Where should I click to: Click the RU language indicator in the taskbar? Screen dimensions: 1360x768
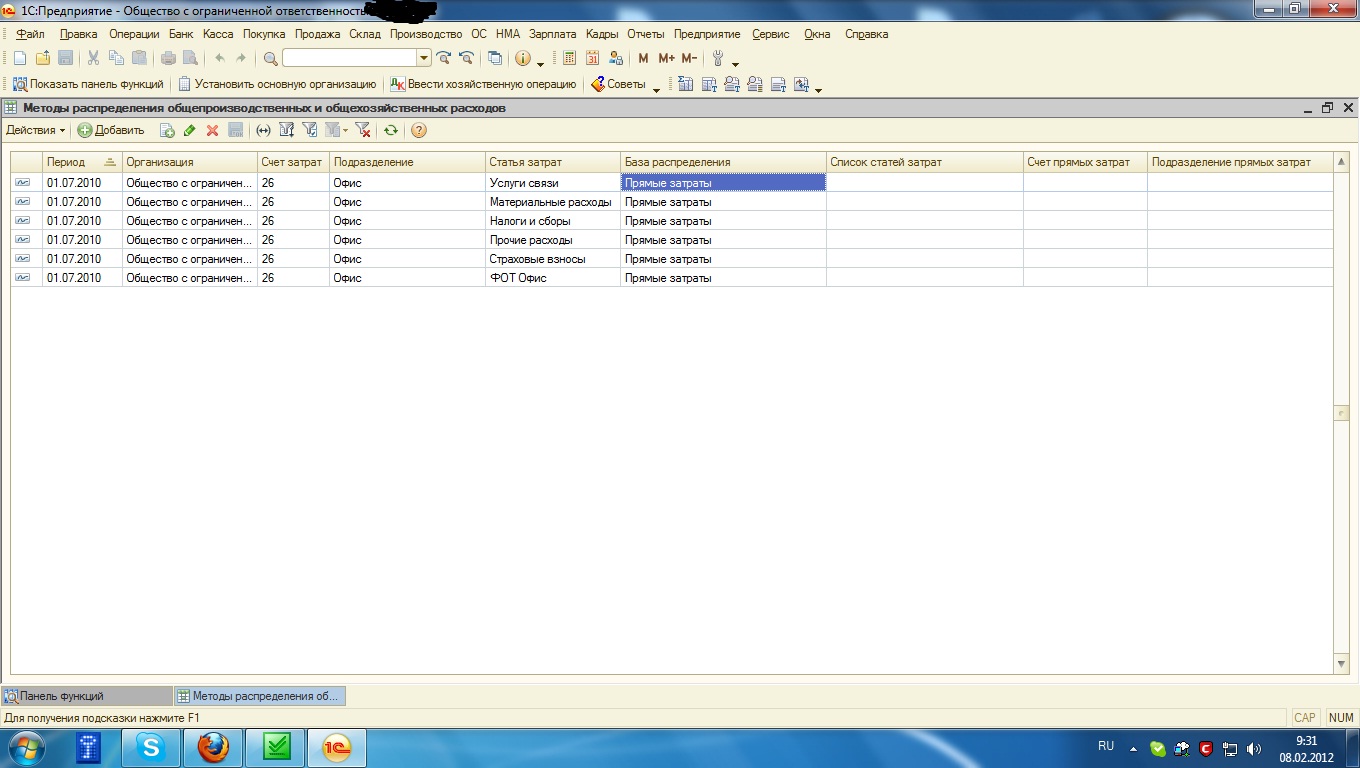point(1106,746)
